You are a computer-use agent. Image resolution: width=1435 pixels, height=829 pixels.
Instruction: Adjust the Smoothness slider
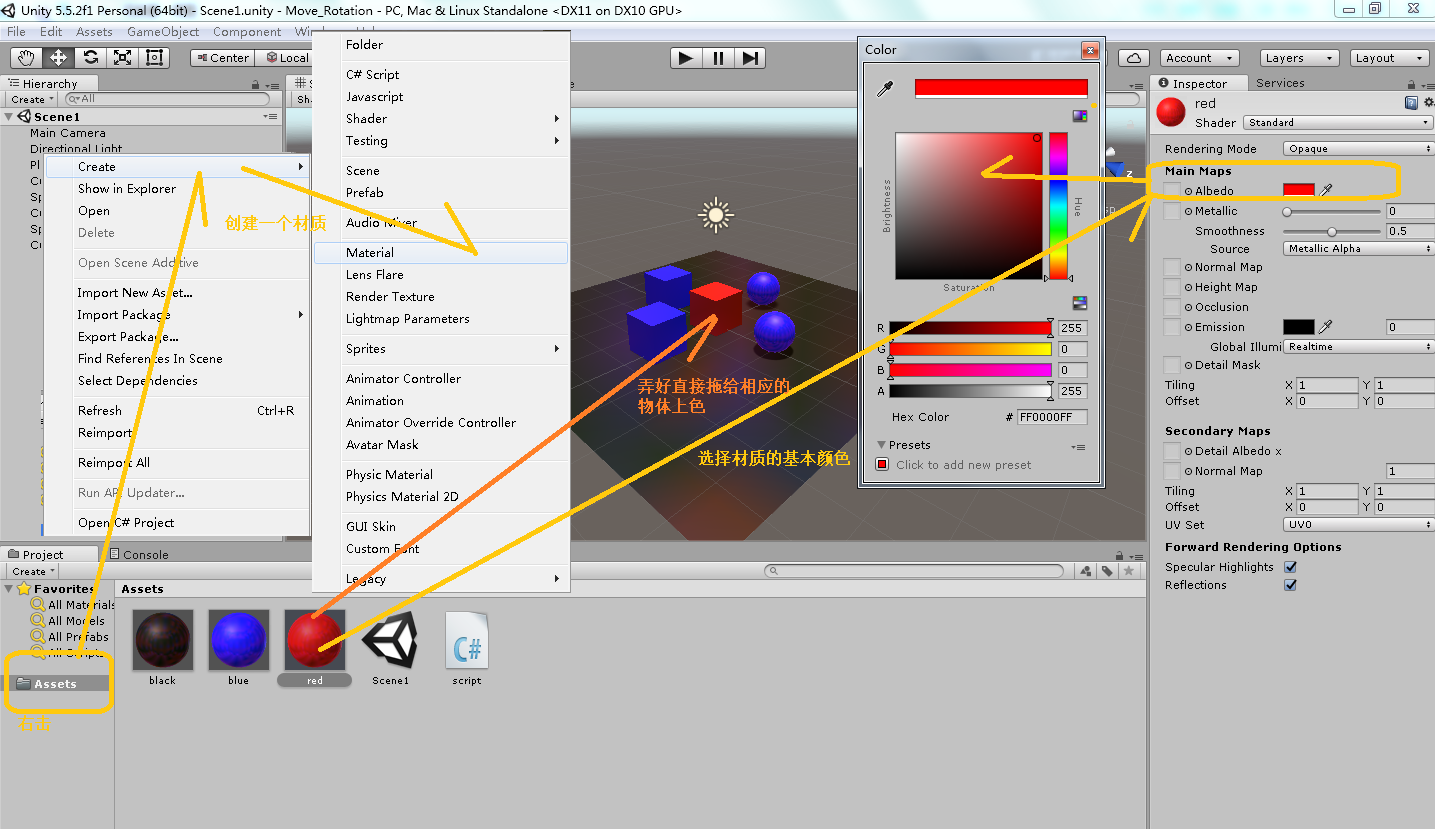(x=1332, y=231)
